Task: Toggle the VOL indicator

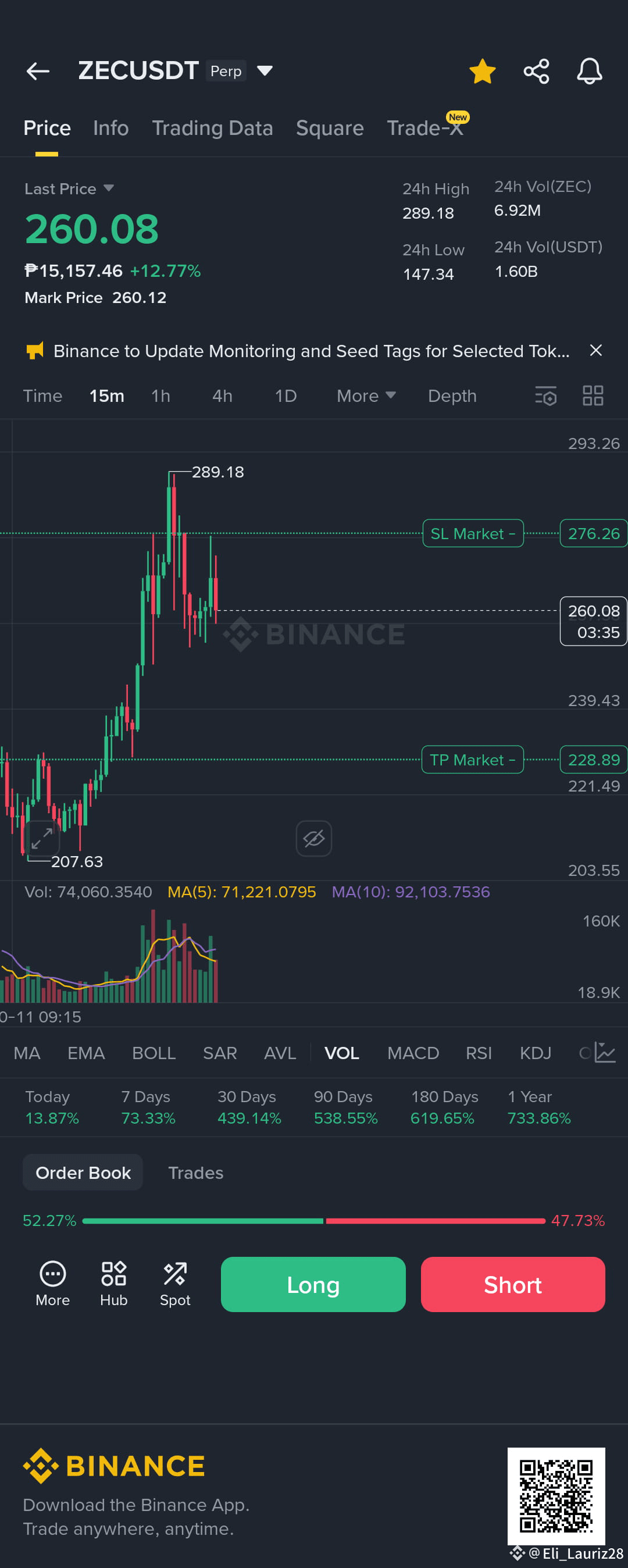Action: (x=341, y=1053)
